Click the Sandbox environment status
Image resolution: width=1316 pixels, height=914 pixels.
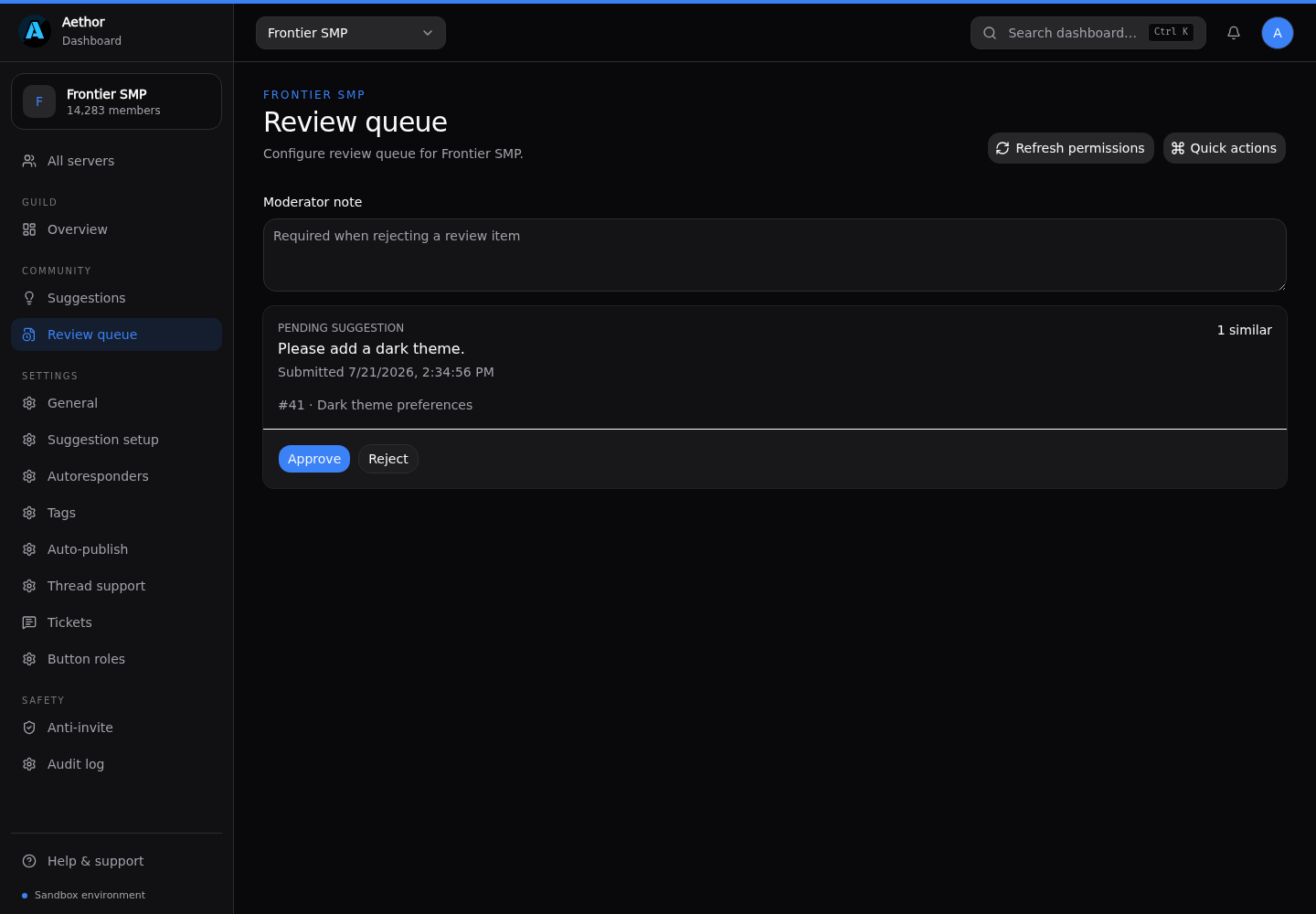pos(83,895)
